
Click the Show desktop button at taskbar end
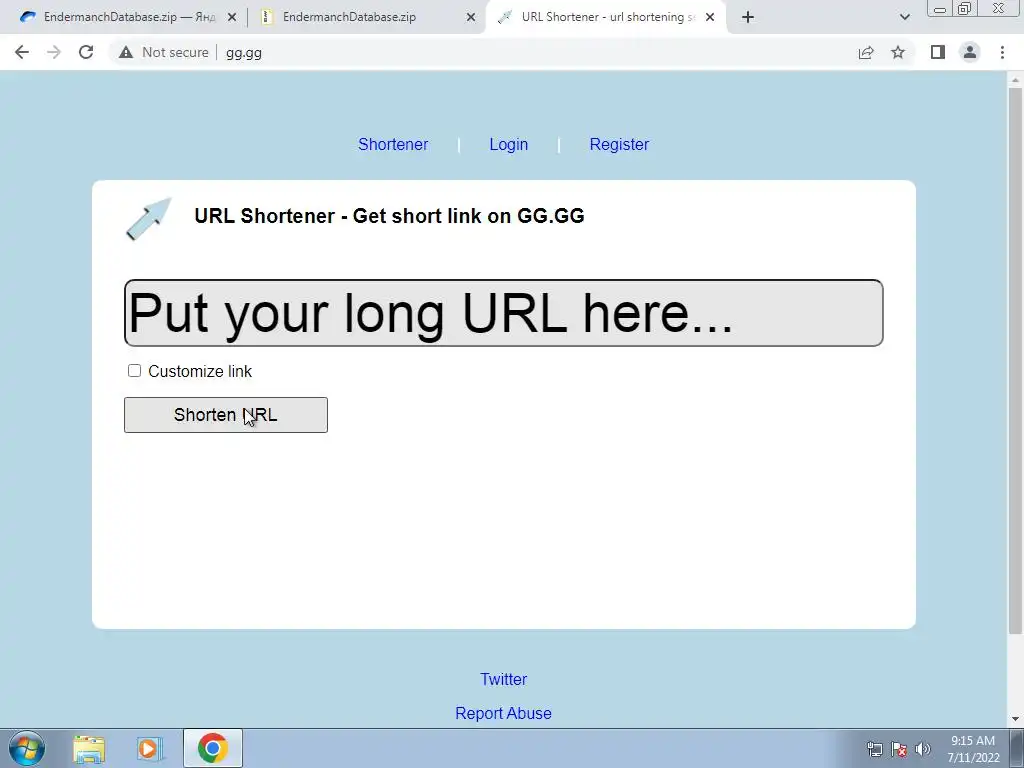(1017, 748)
